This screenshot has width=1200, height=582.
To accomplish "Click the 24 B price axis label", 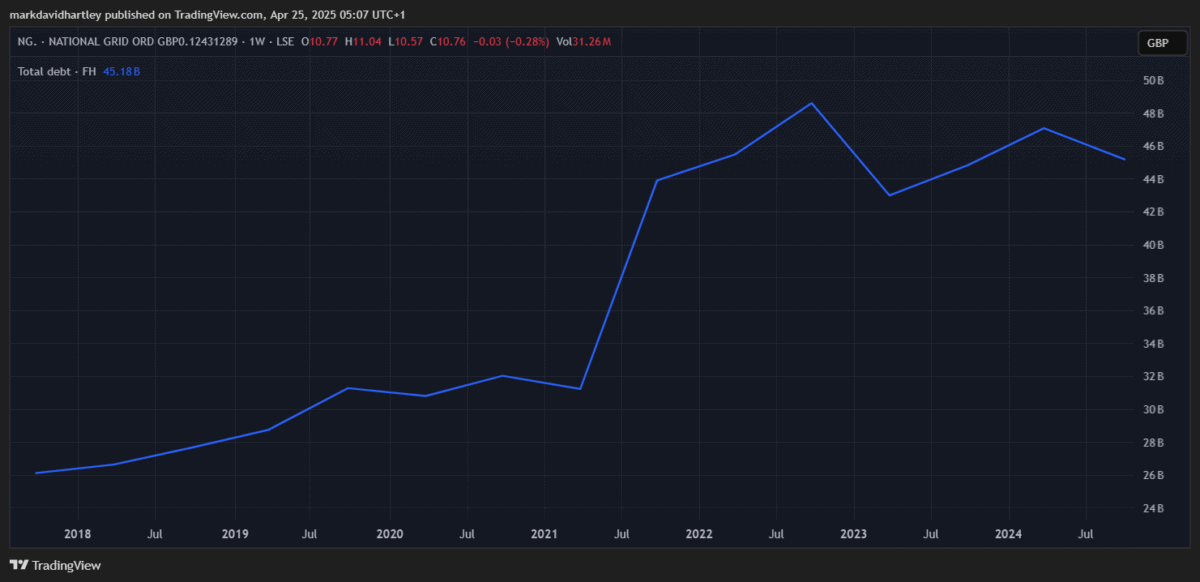I will tap(1153, 508).
